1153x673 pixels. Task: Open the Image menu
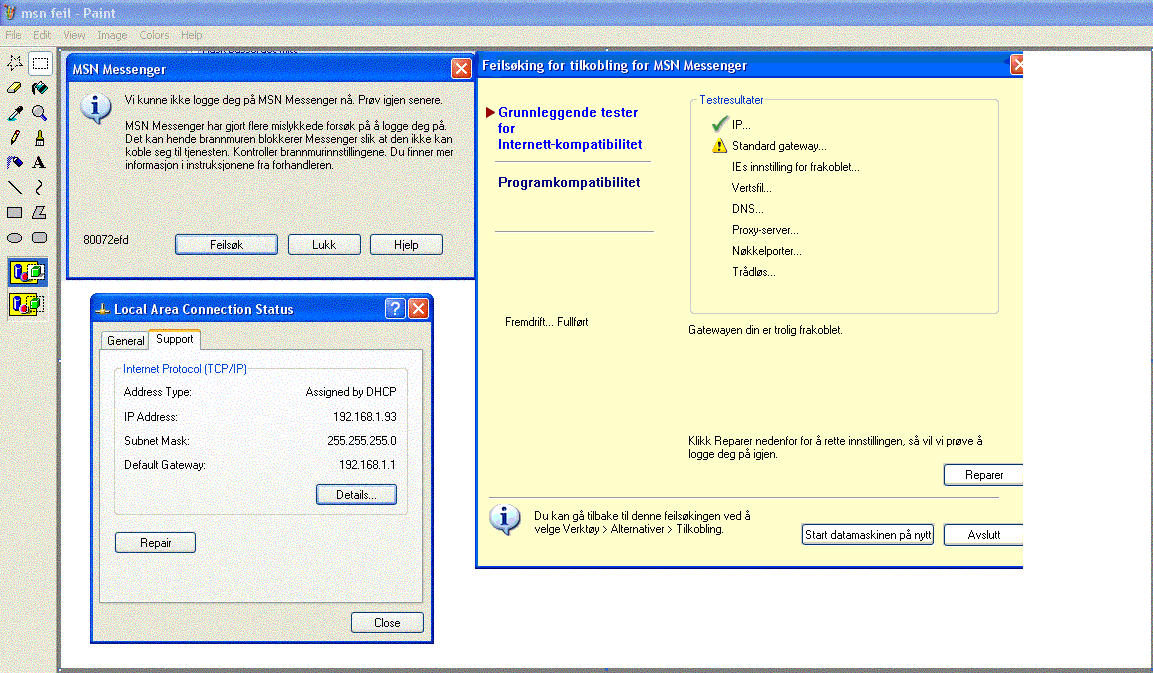point(113,35)
